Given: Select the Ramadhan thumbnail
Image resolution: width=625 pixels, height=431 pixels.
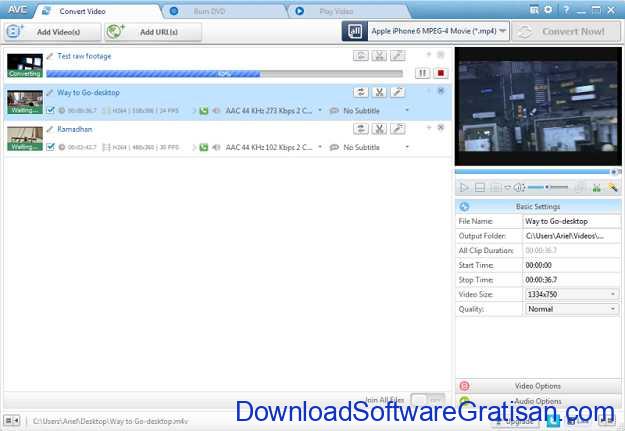Looking at the screenshot, I should 25,139.
